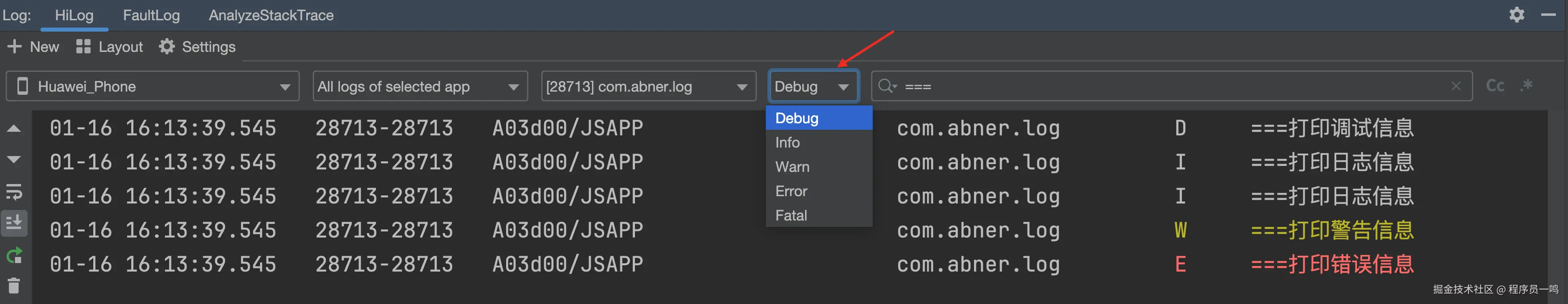The image size is (1568, 304).
Task: Click the scroll down arrow icon
Action: coord(14,160)
